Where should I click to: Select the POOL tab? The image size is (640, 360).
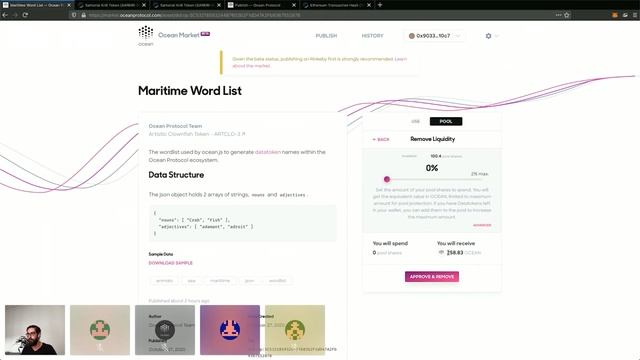(446, 121)
